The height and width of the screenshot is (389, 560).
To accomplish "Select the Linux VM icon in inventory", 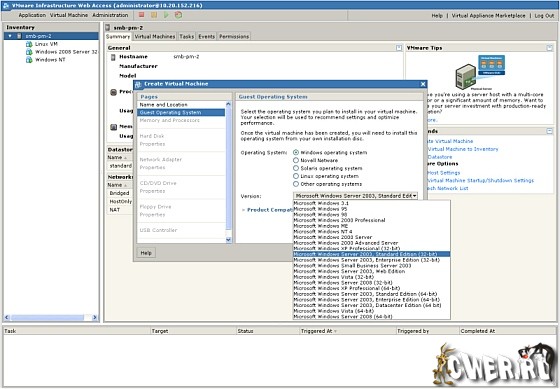I will 29,44.
